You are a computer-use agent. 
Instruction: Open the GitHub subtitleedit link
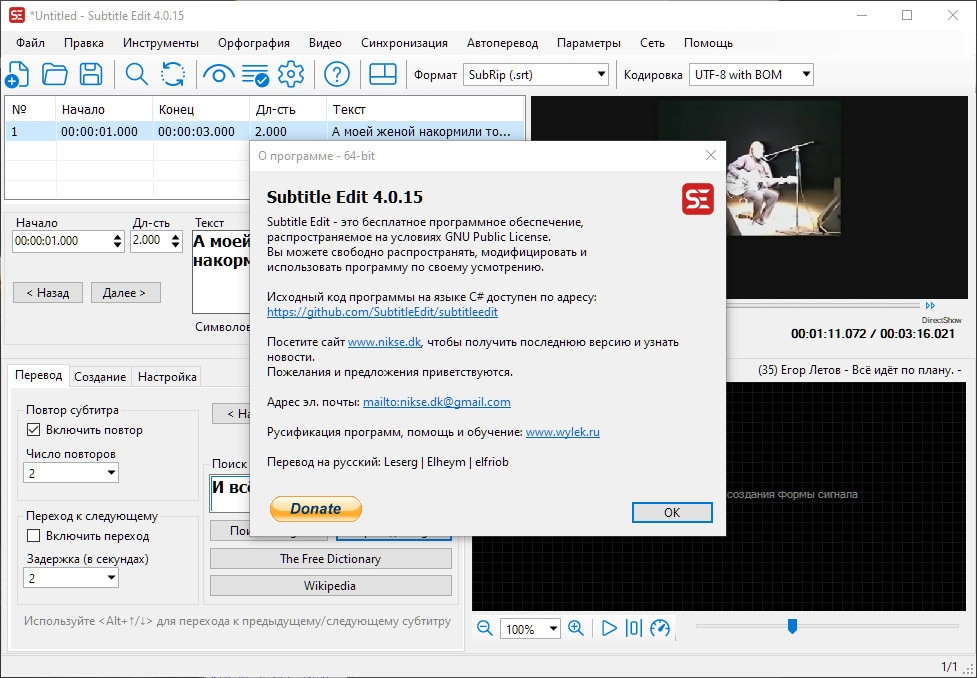coord(382,312)
